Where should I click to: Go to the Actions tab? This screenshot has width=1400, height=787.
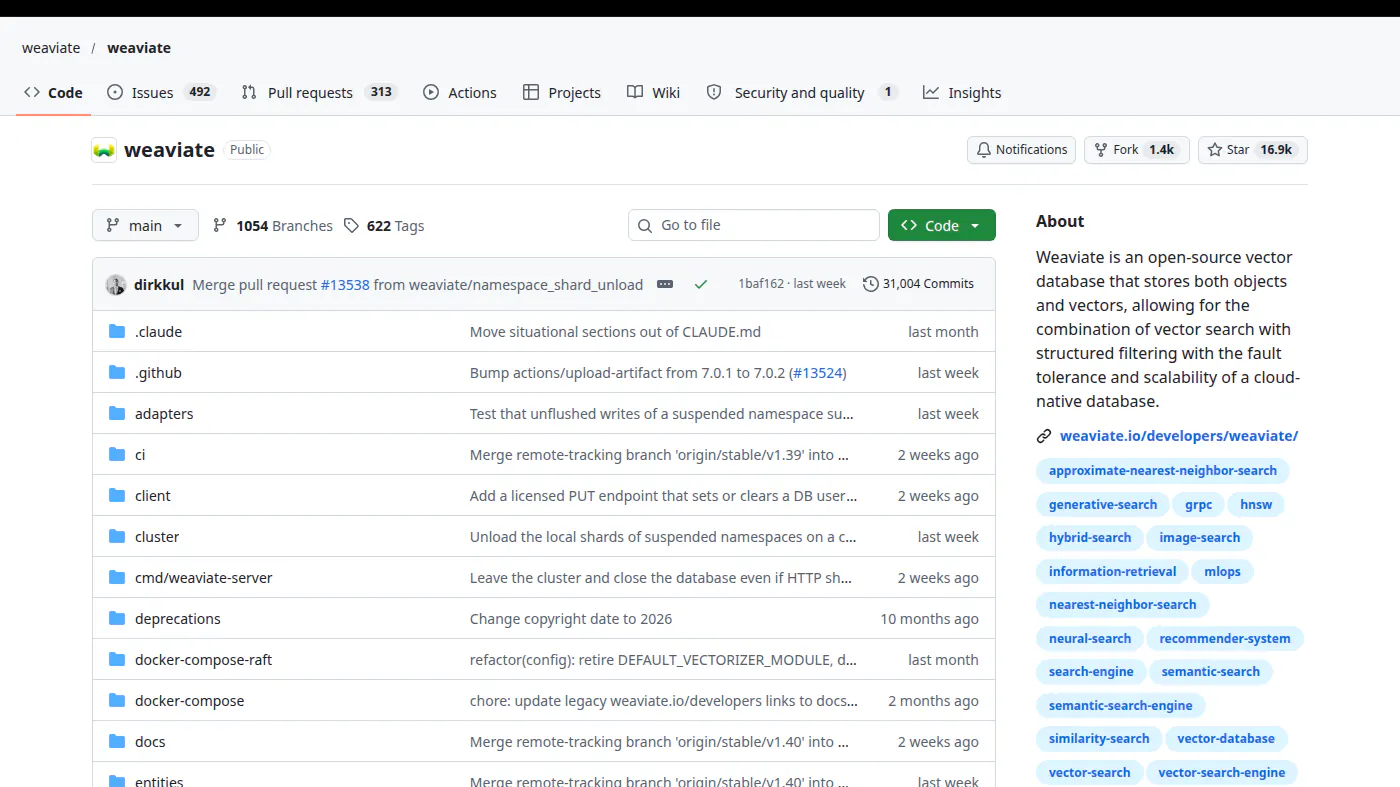click(x=459, y=93)
